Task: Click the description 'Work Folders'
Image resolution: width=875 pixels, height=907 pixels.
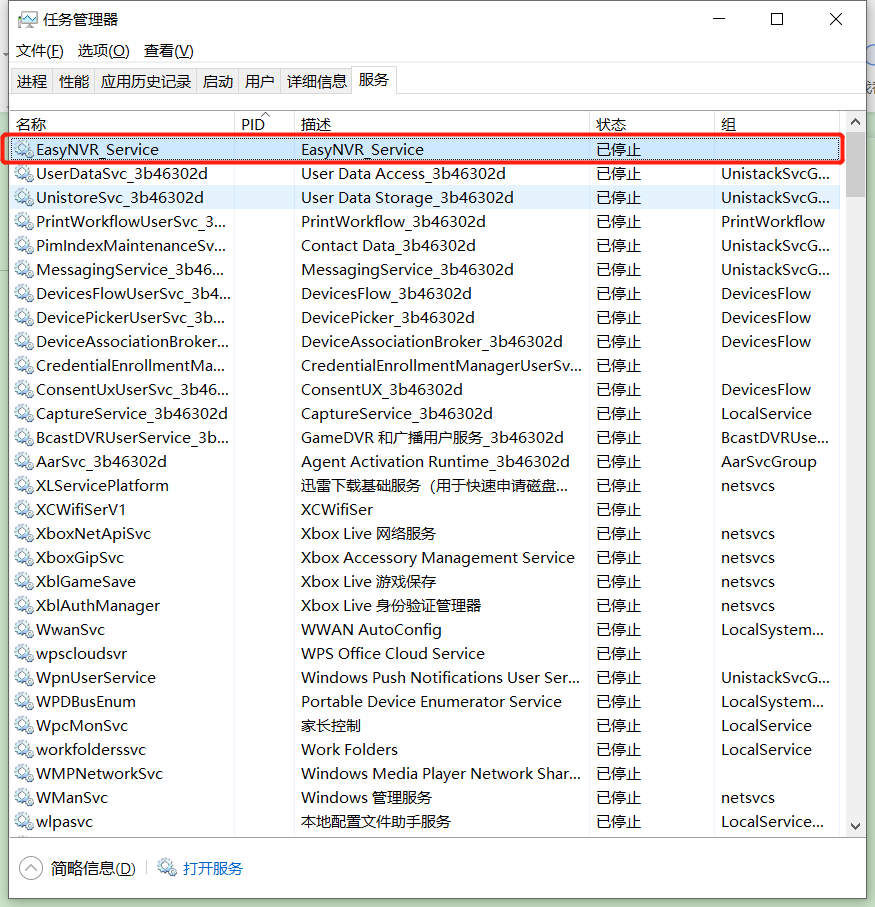Action: point(349,750)
